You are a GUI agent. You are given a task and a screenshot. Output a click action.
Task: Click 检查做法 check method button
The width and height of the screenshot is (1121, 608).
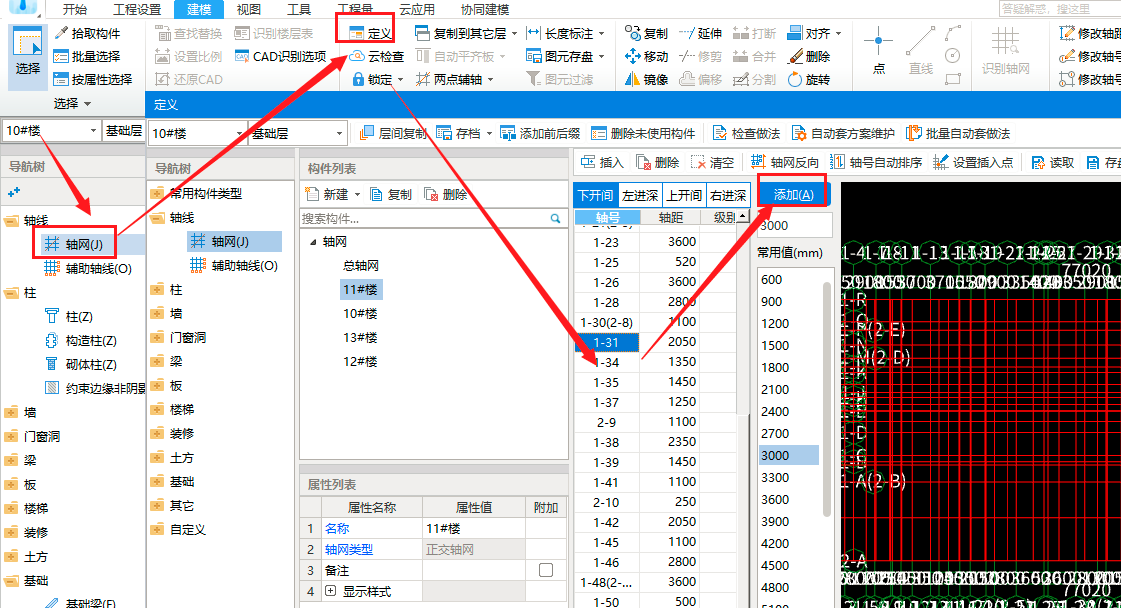[746, 133]
